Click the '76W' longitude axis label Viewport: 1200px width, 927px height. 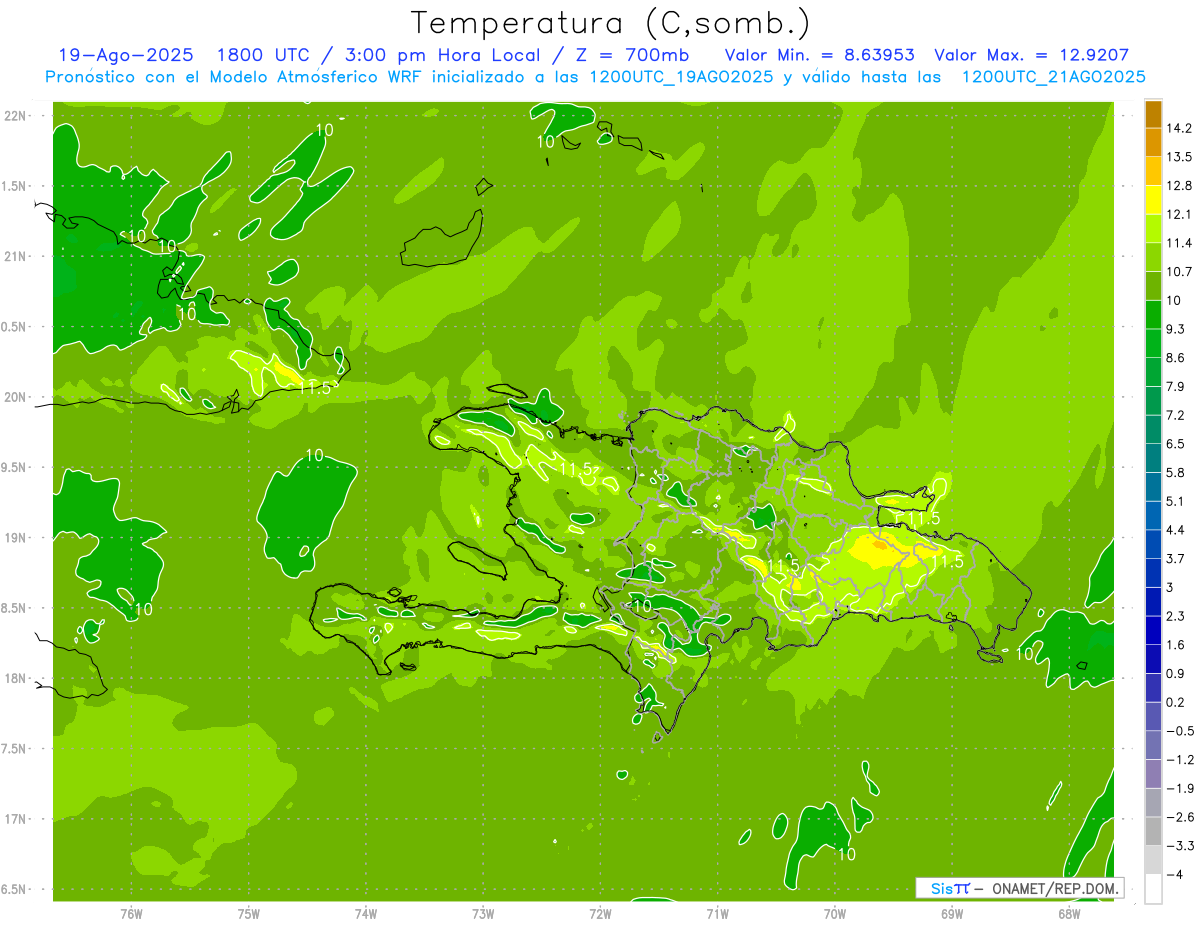point(131,913)
